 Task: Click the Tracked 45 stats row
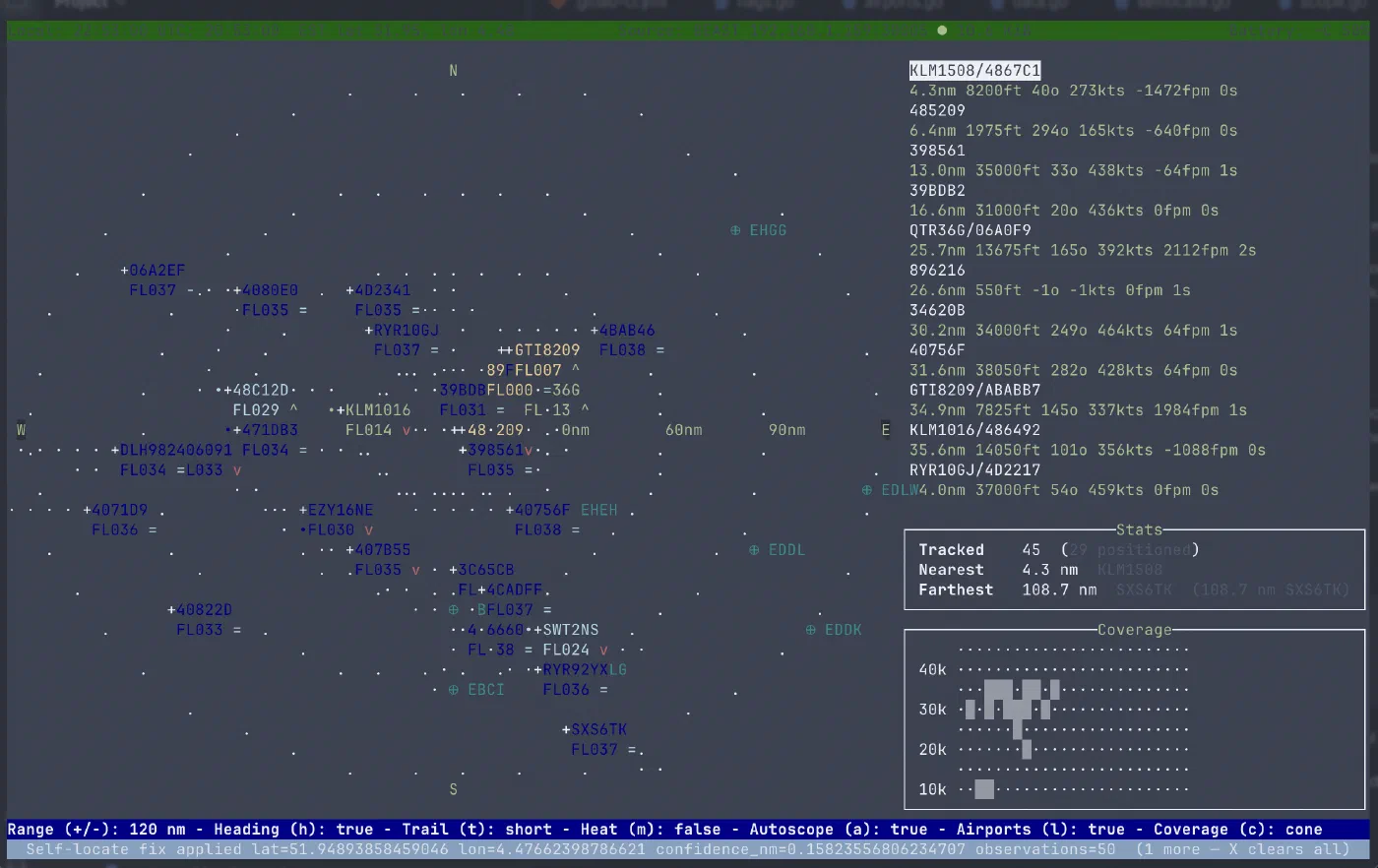pyautogui.click(x=1059, y=550)
